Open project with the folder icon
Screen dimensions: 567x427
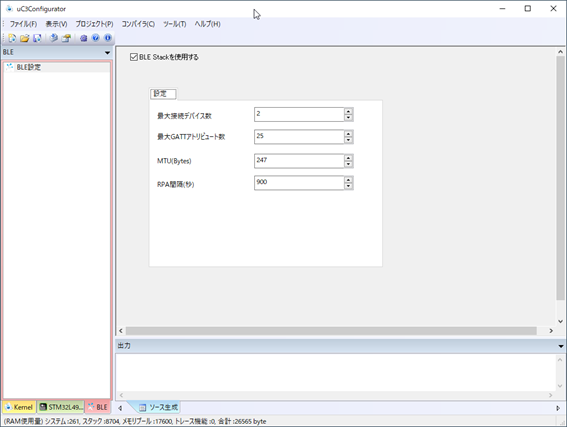click(25, 38)
